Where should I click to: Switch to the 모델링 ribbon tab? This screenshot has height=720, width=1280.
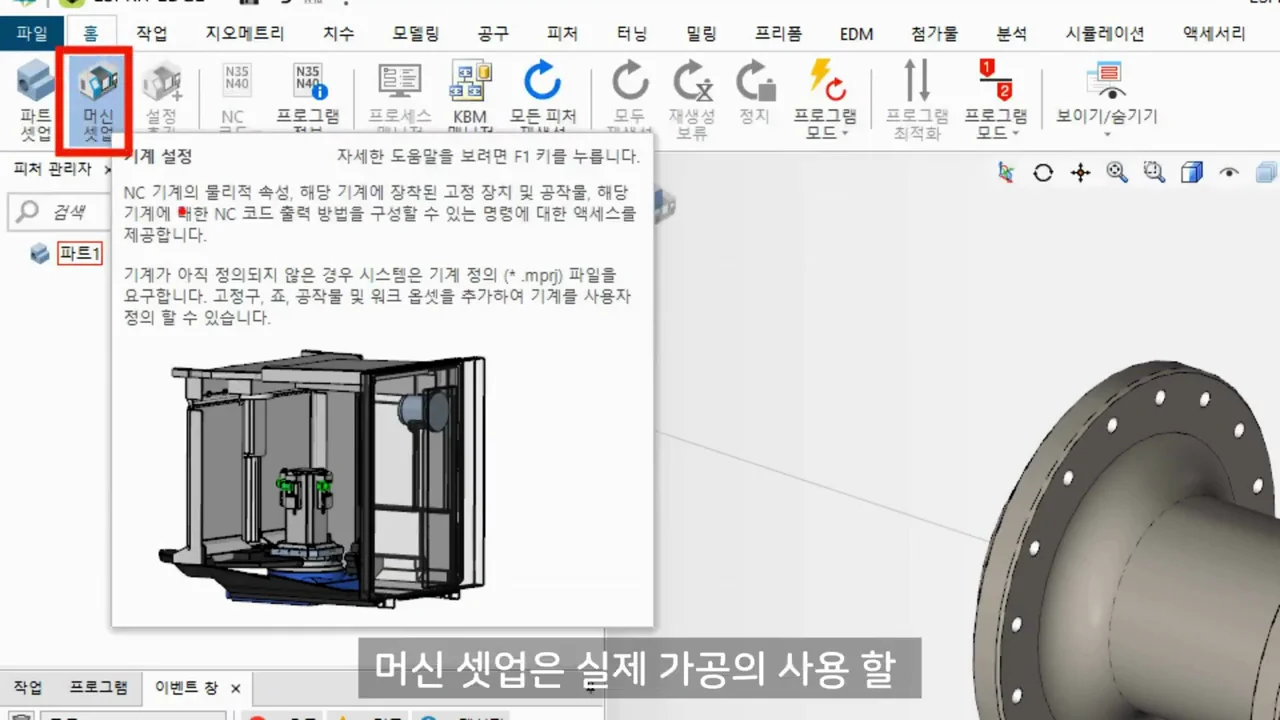pyautogui.click(x=416, y=33)
